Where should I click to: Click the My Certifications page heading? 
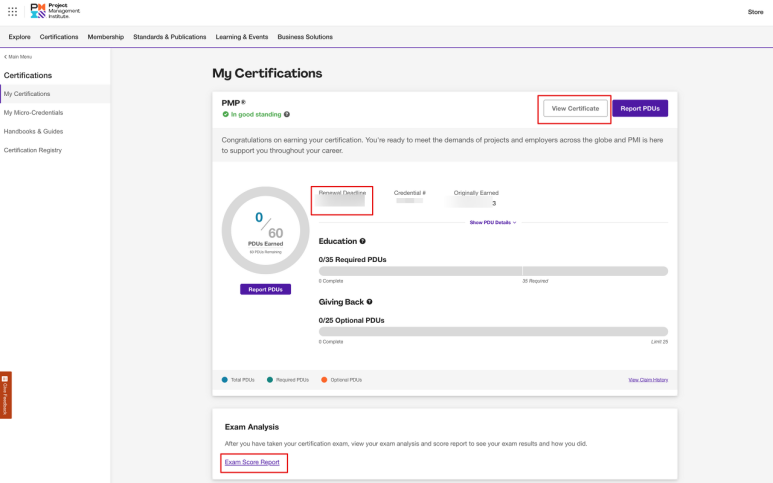[x=267, y=73]
